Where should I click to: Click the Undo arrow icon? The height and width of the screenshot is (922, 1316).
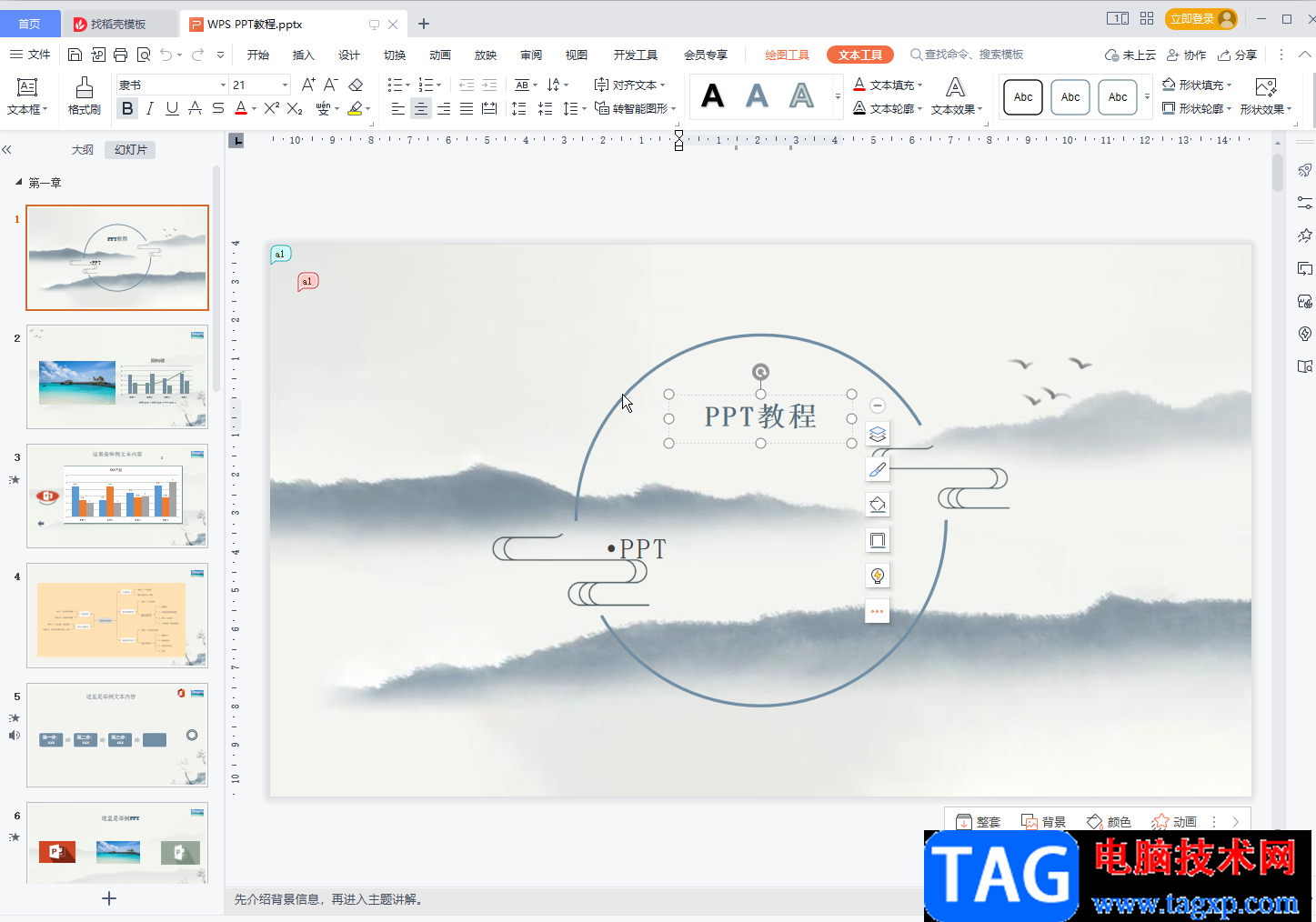(x=166, y=55)
